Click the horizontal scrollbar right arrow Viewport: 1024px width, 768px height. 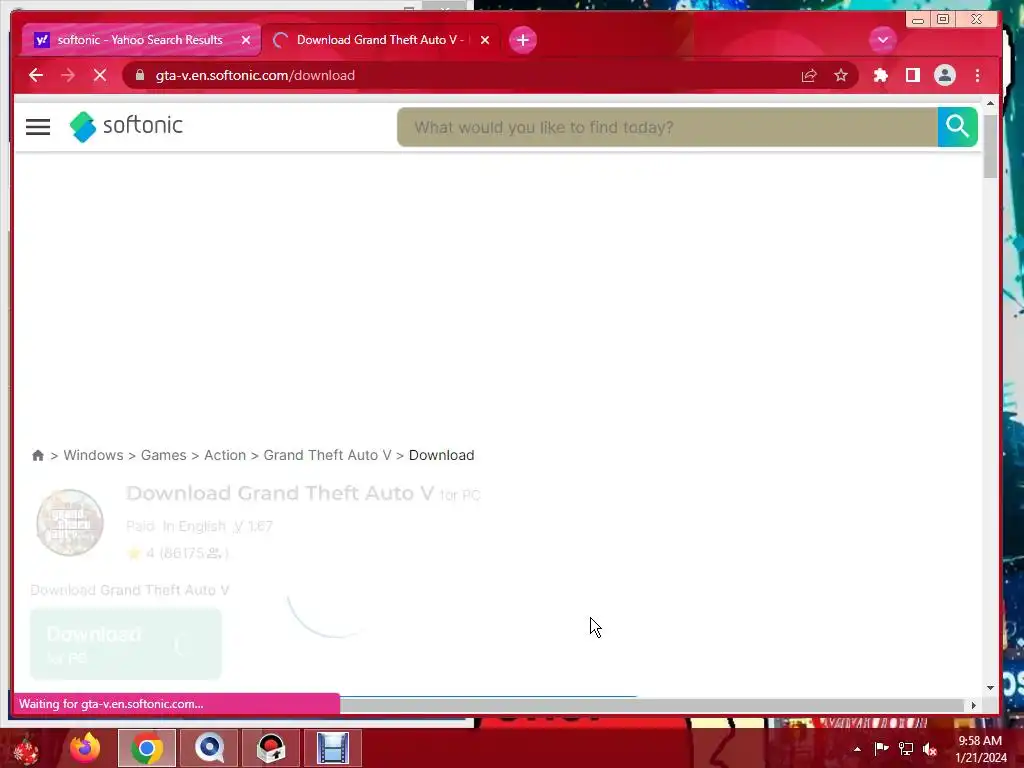973,705
